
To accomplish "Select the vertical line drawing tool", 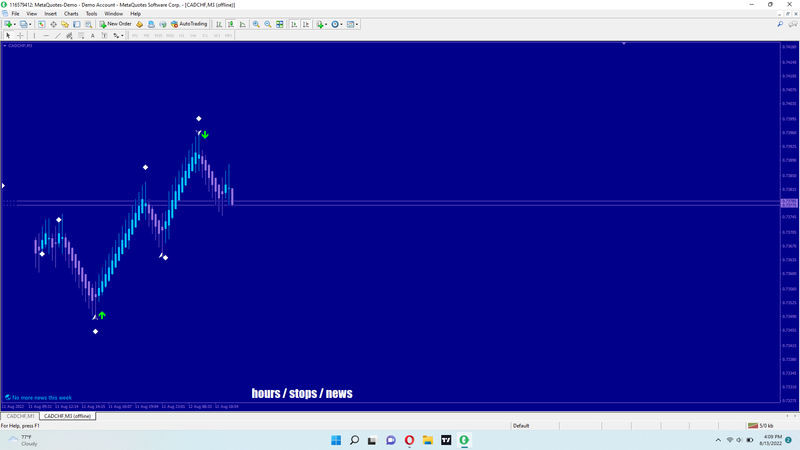I will click(34, 35).
